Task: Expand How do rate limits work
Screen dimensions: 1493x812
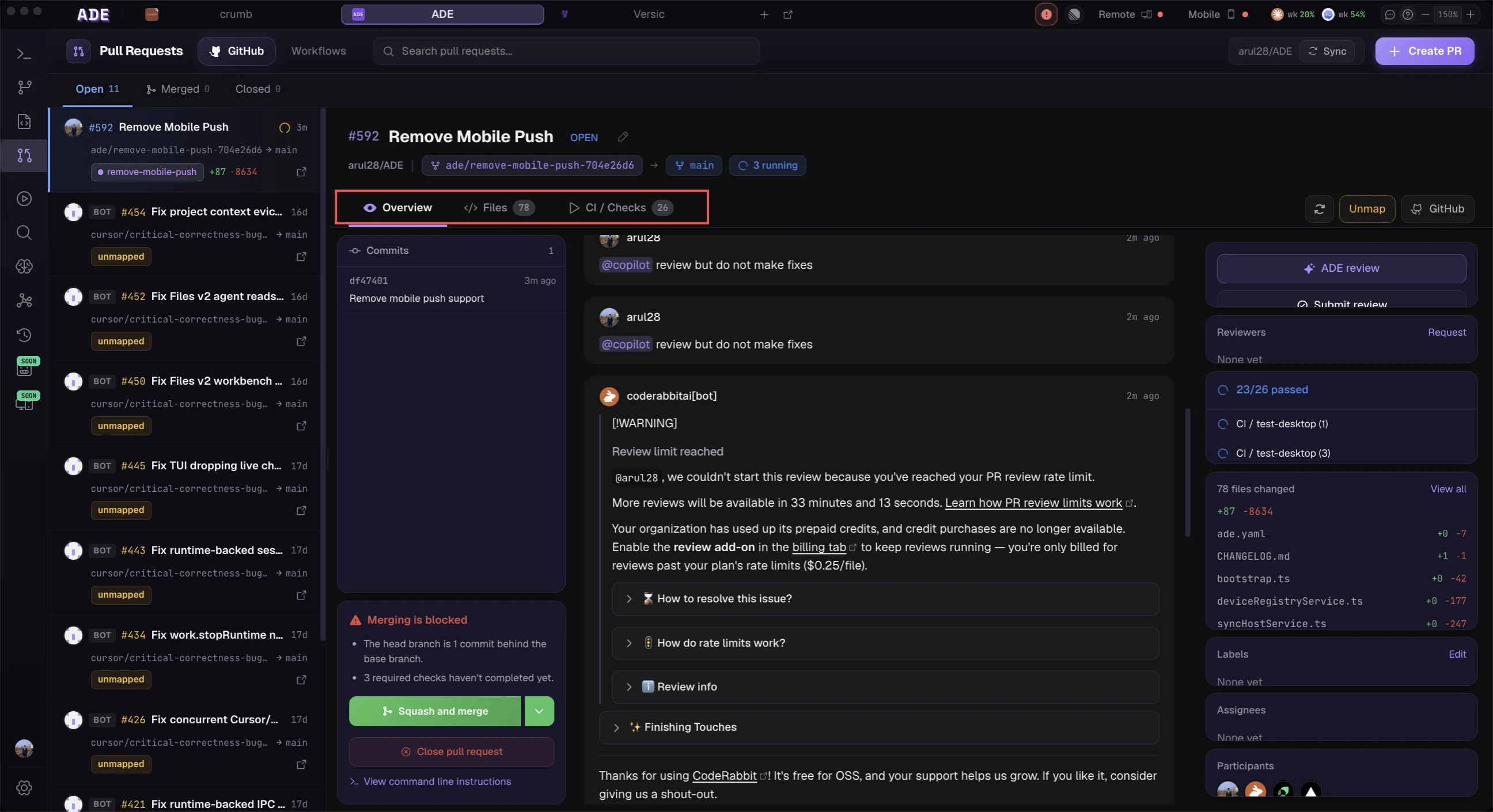Action: [885, 643]
